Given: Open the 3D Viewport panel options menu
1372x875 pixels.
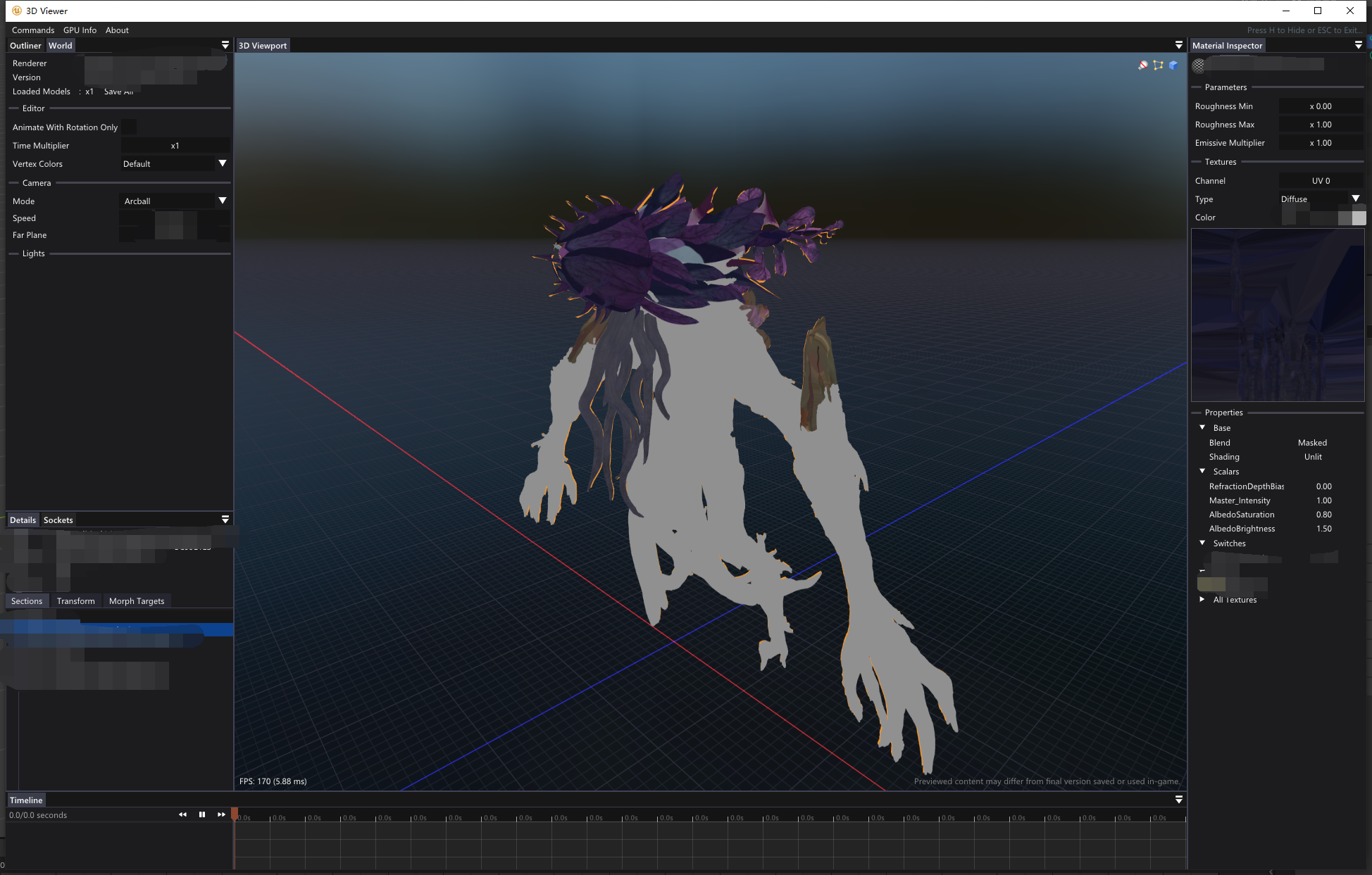Looking at the screenshot, I should 1178,45.
